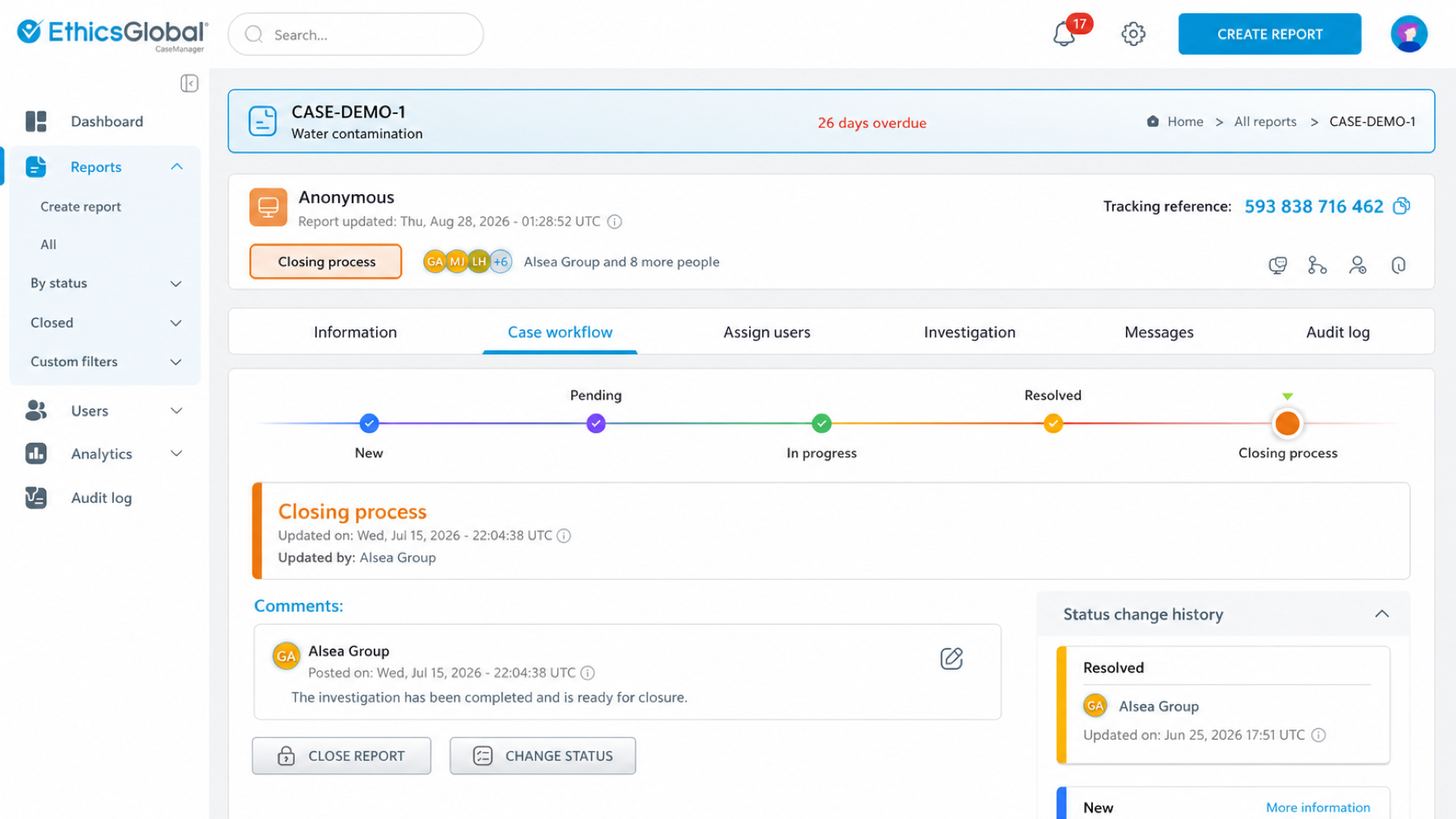Collapse Status change history panel

(x=1382, y=614)
